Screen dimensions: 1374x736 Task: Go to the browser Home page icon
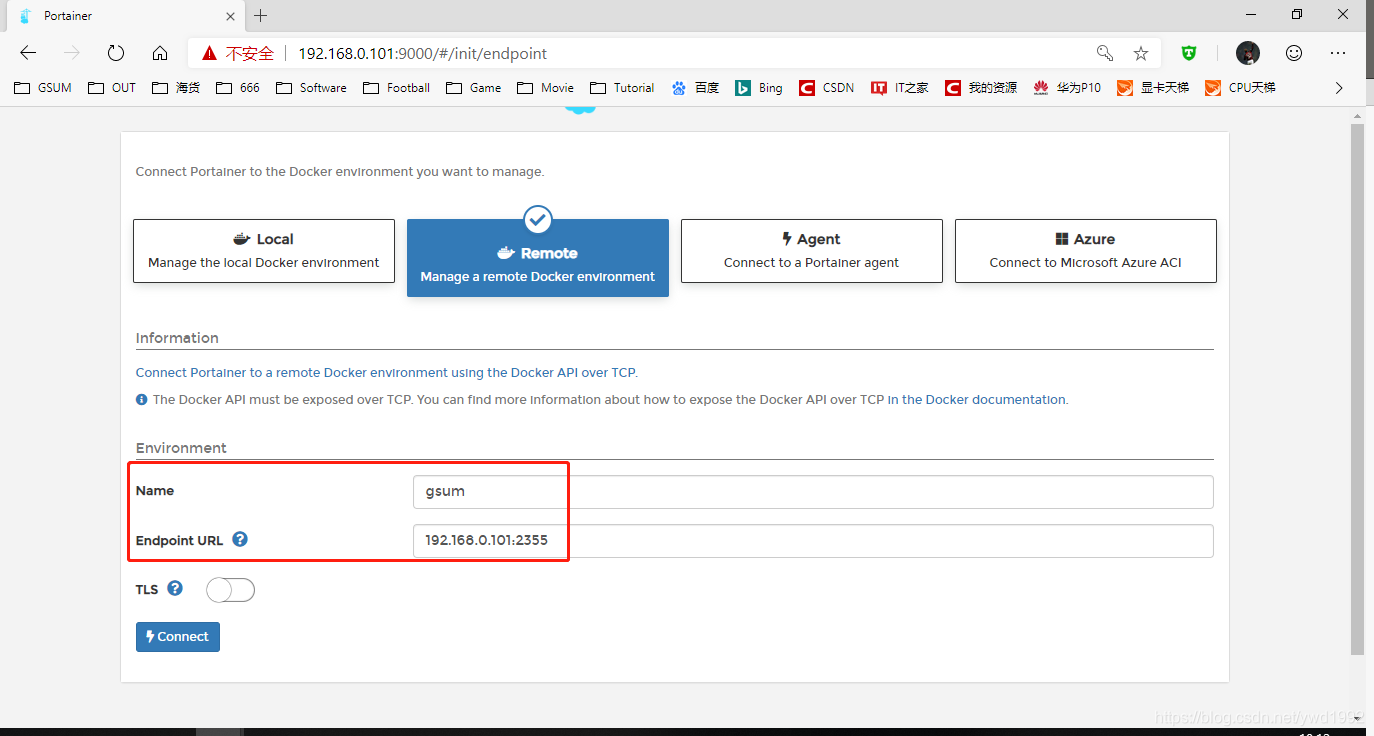(160, 53)
